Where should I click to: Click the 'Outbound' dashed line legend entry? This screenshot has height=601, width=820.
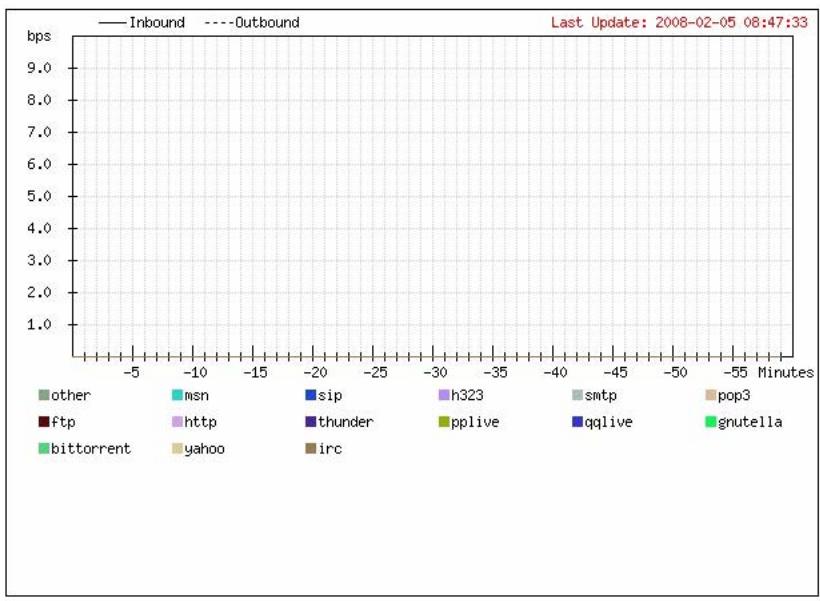[x=252, y=22]
